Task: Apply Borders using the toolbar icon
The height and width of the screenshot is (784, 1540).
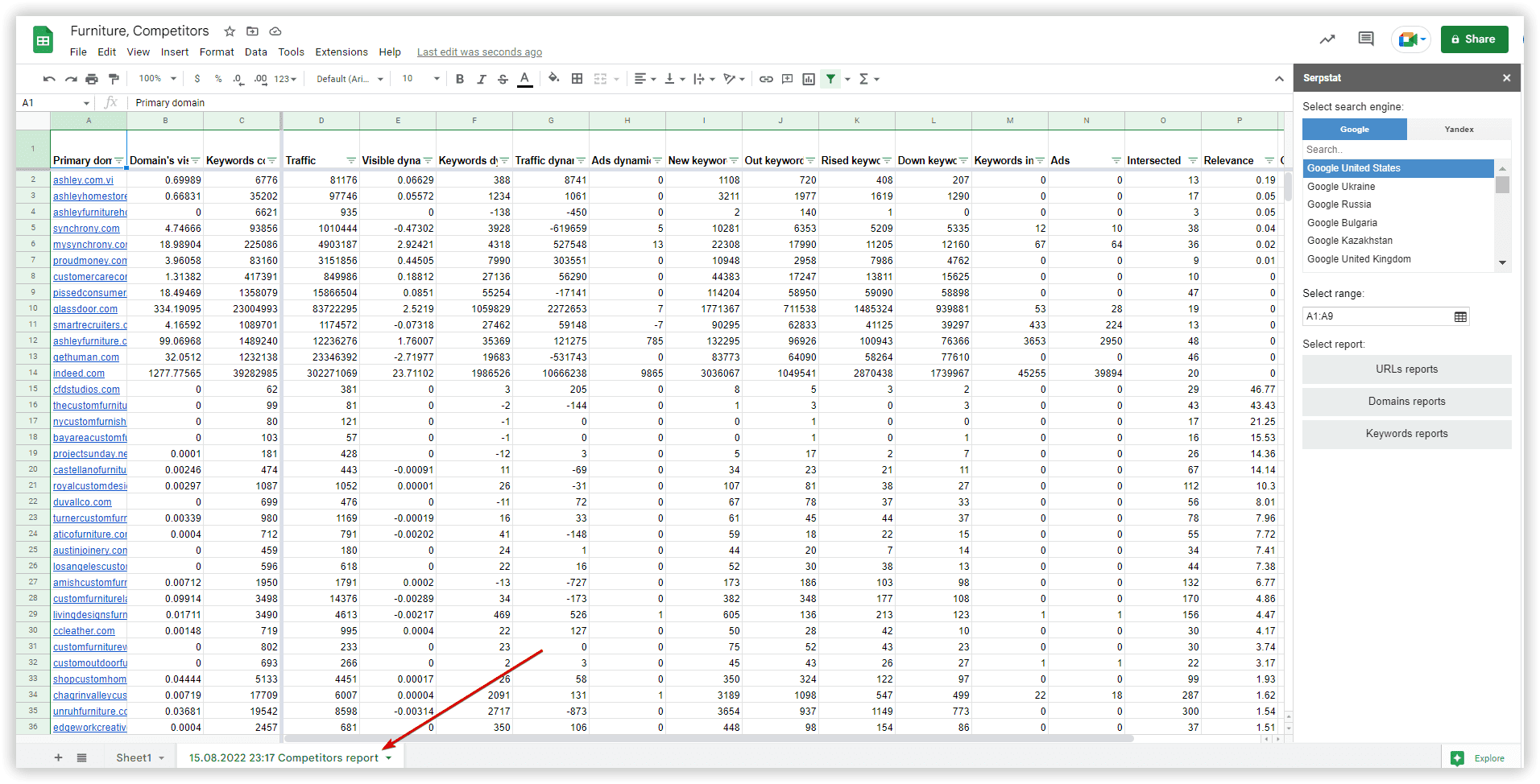Action: tap(577, 78)
